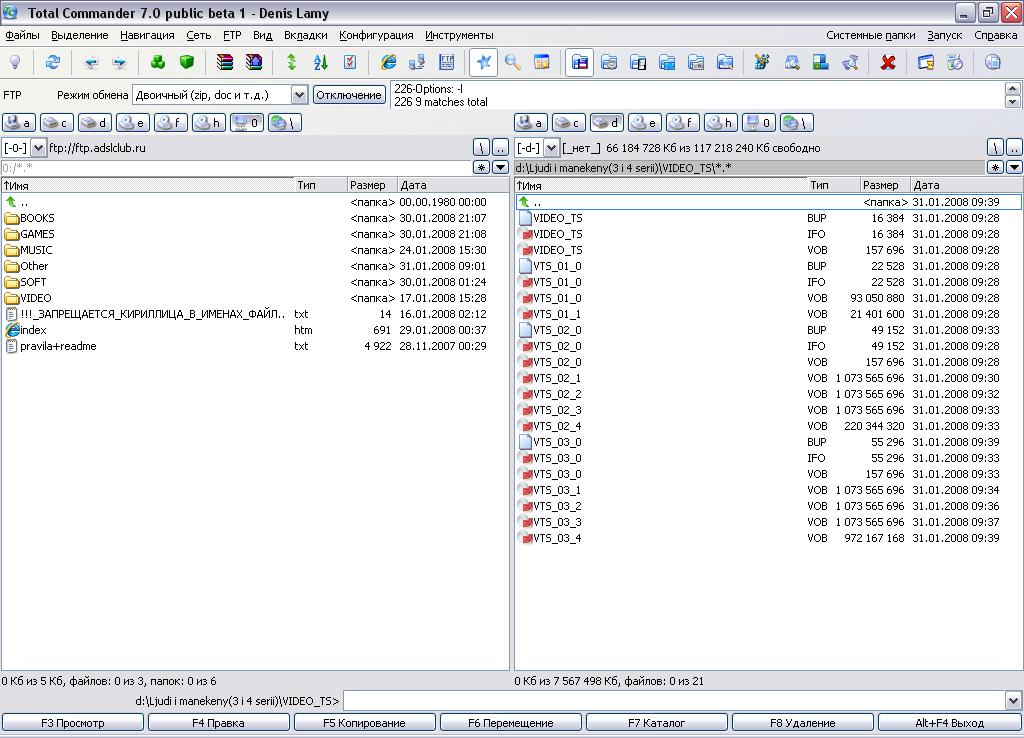Switch left panel to drive e
Screen dimensions: 1024x738
pyautogui.click(x=133, y=123)
